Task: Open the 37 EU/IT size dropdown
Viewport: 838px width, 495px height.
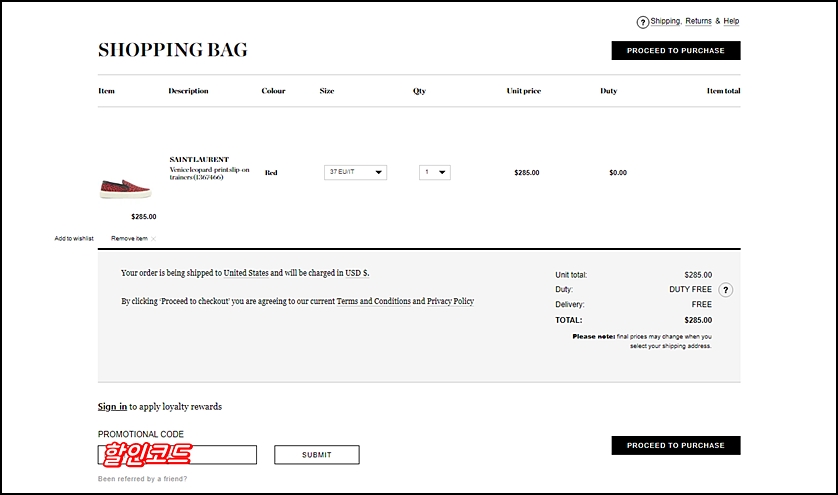Action: 355,172
